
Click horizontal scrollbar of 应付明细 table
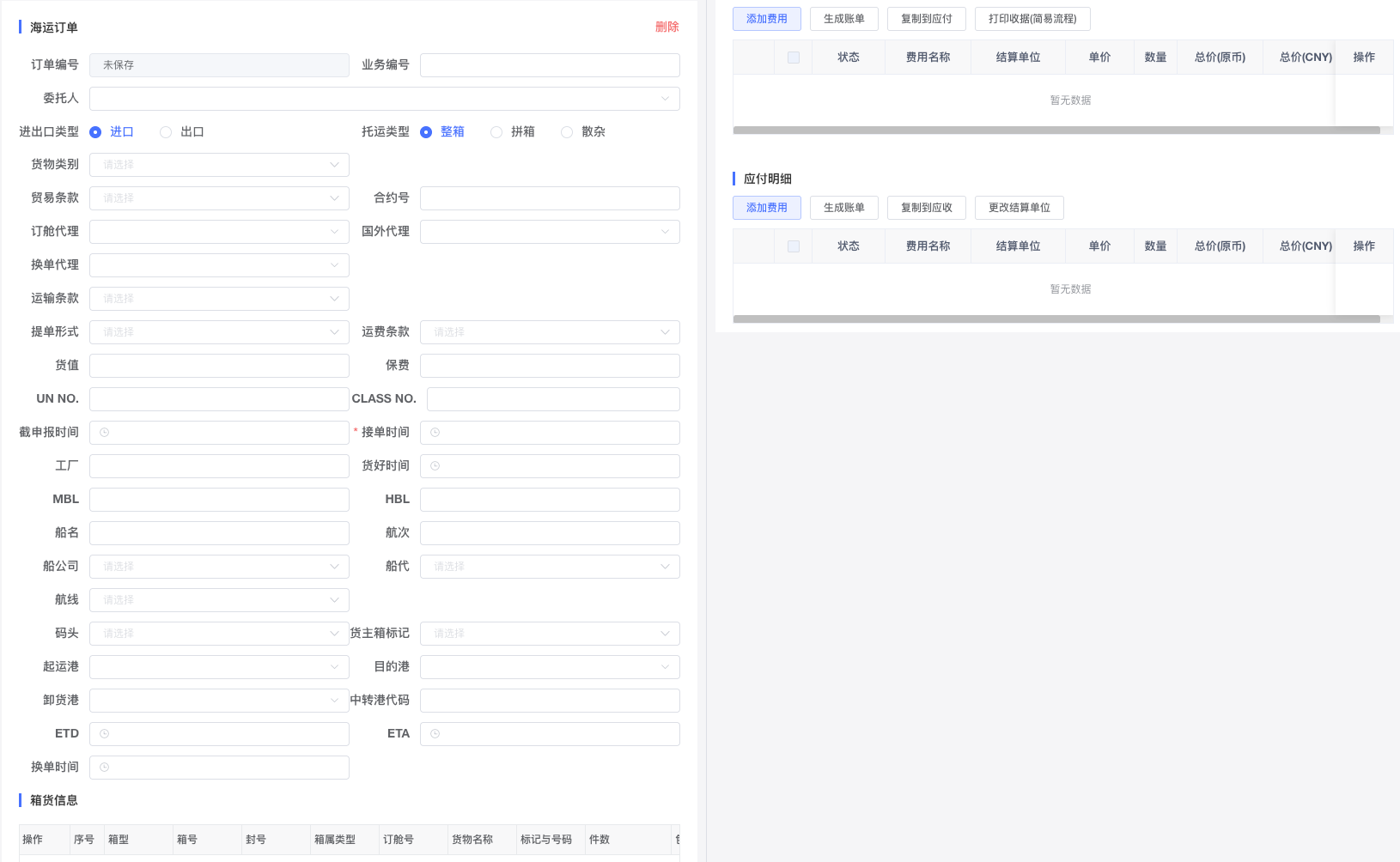[1056, 319]
